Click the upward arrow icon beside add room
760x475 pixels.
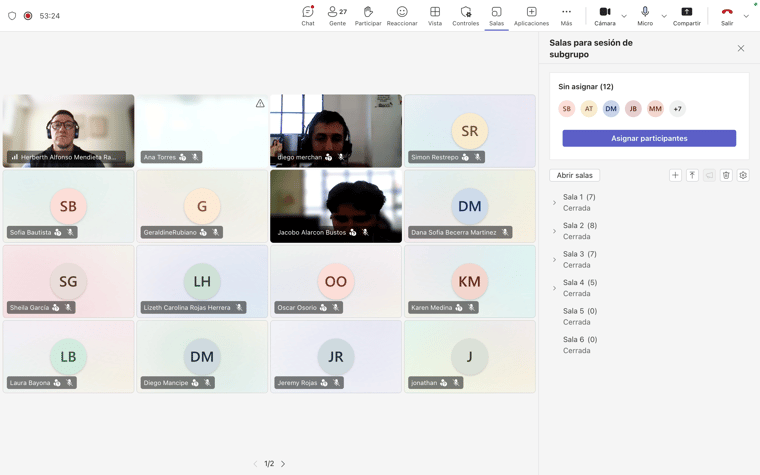692,175
